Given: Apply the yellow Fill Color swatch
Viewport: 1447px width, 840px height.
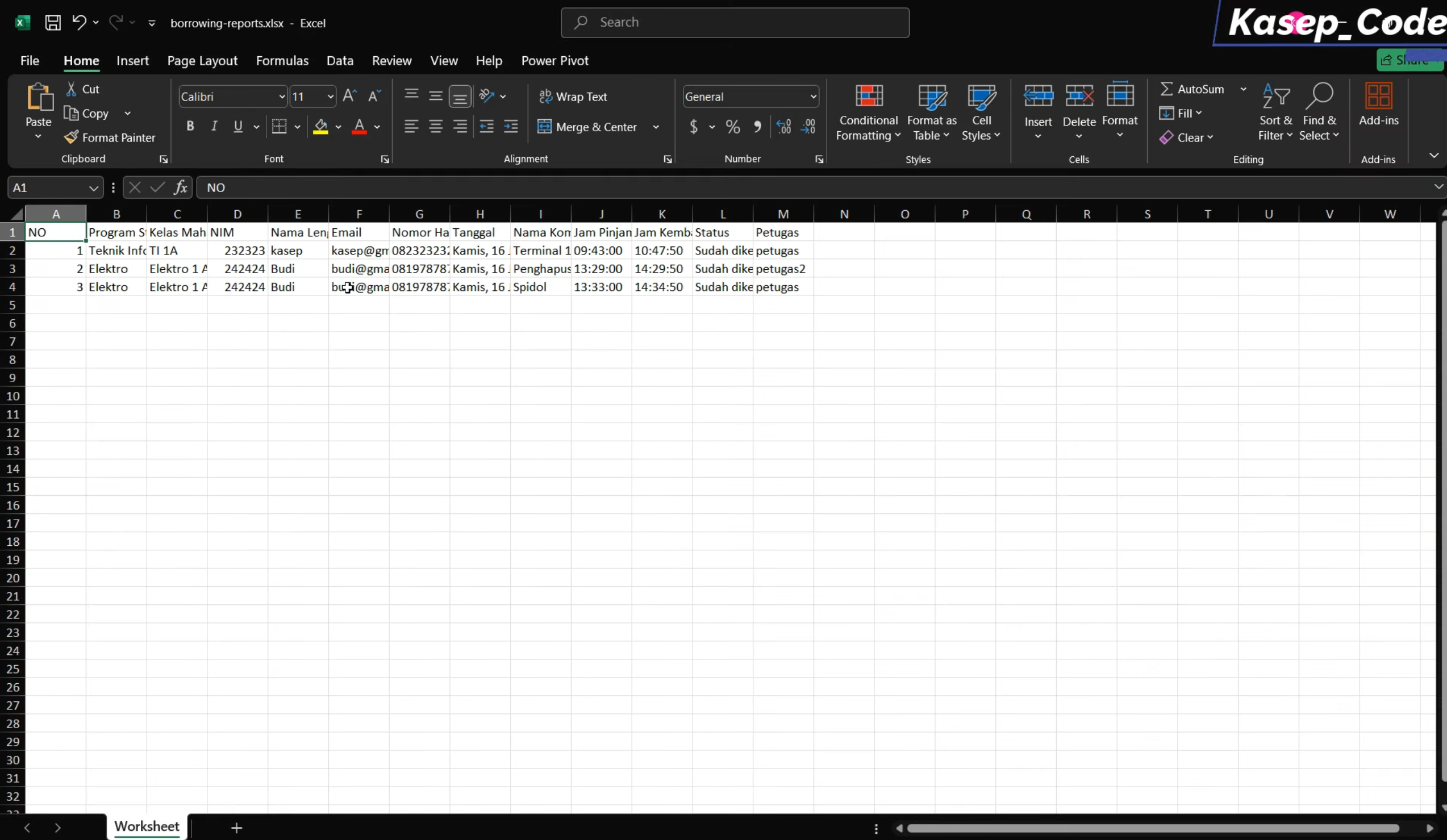Looking at the screenshot, I should 320,126.
